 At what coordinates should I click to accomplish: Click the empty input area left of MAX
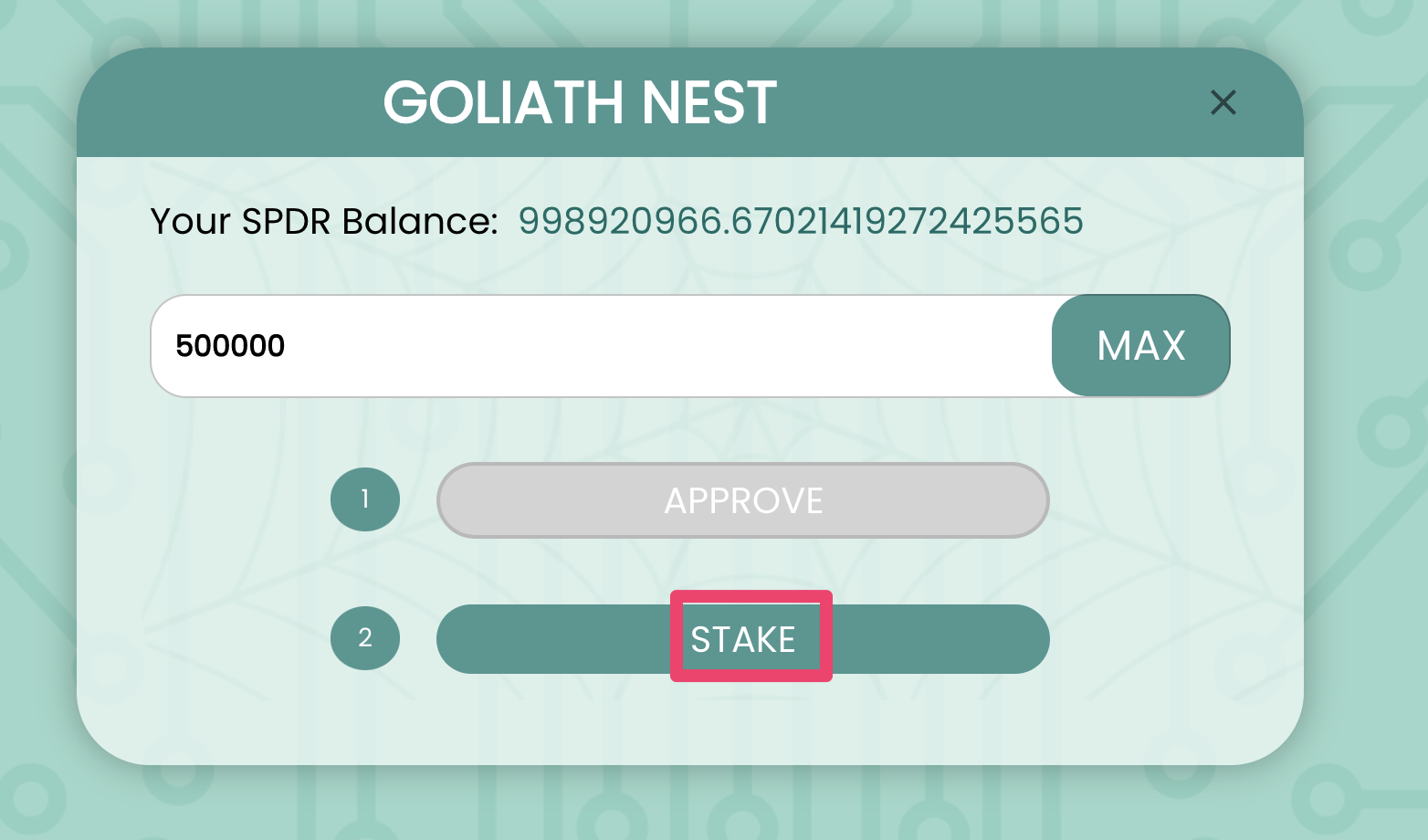(x=730, y=346)
